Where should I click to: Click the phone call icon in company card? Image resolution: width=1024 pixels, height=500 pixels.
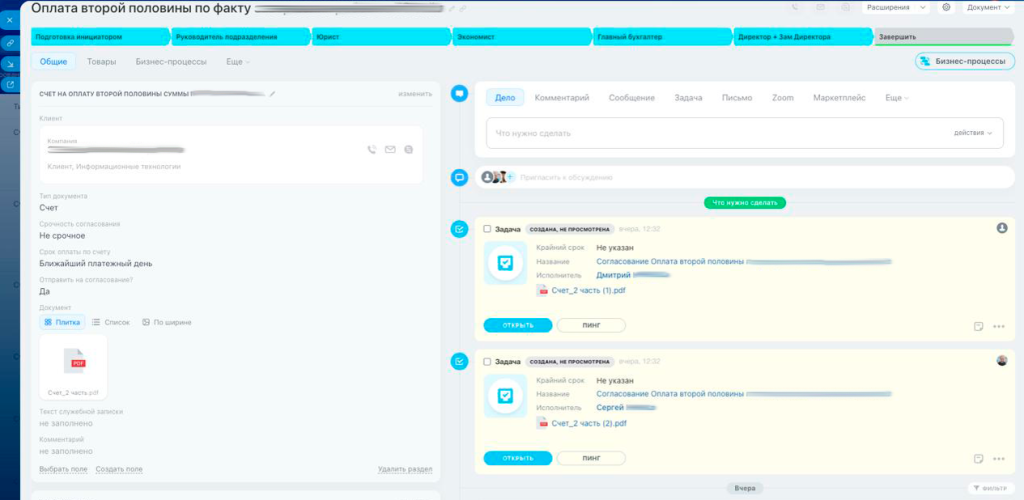(372, 149)
